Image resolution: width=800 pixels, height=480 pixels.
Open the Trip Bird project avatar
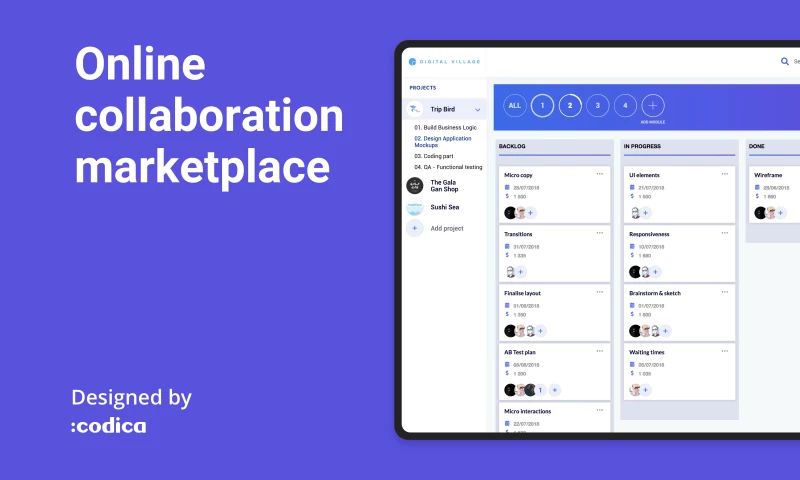[415, 109]
